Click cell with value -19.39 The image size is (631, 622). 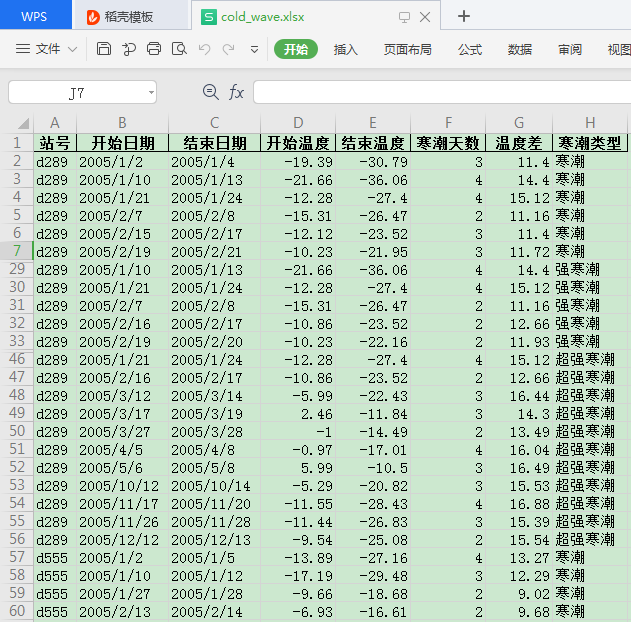pyautogui.click(x=298, y=162)
